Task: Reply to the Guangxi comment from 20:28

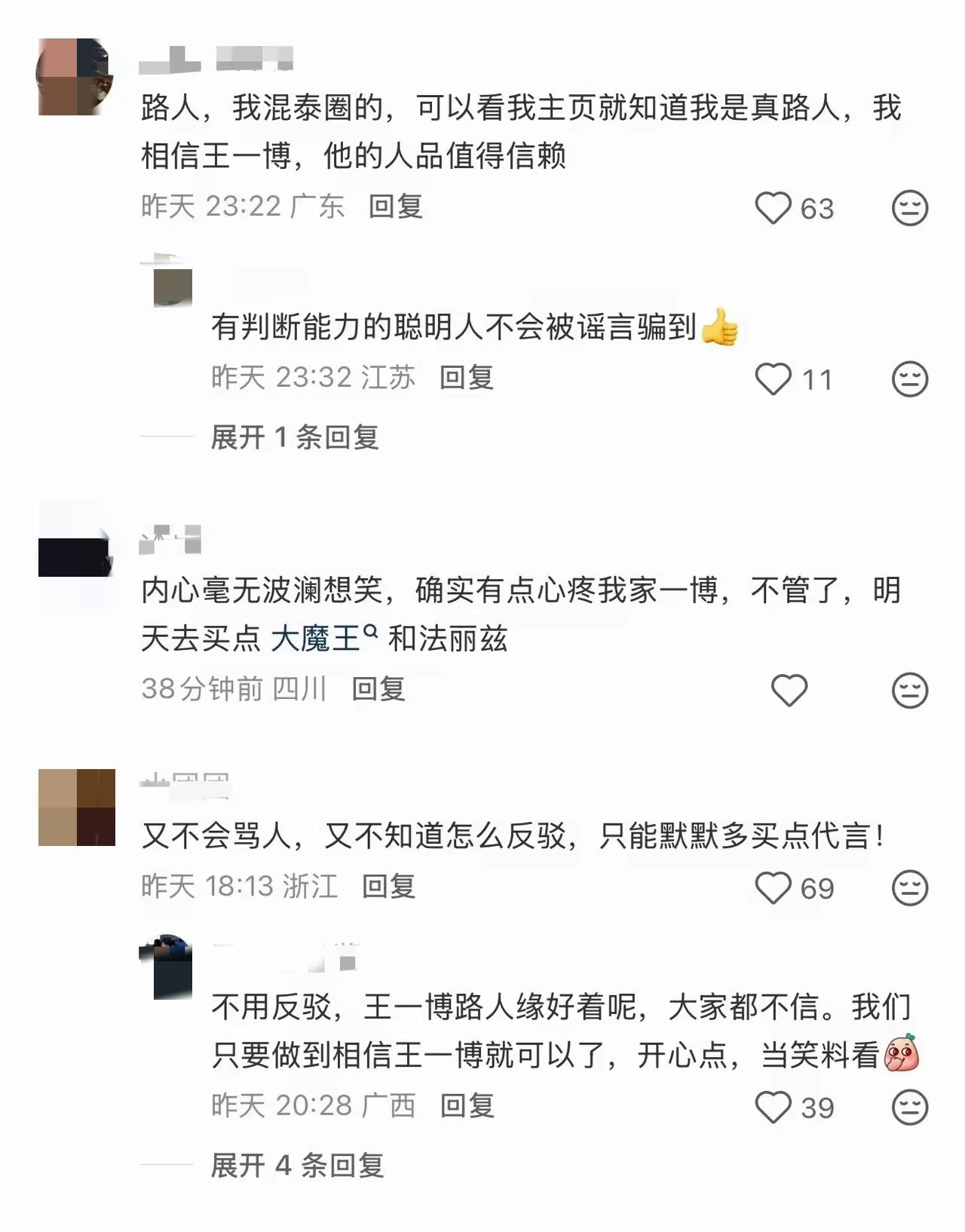Action: 467,1105
